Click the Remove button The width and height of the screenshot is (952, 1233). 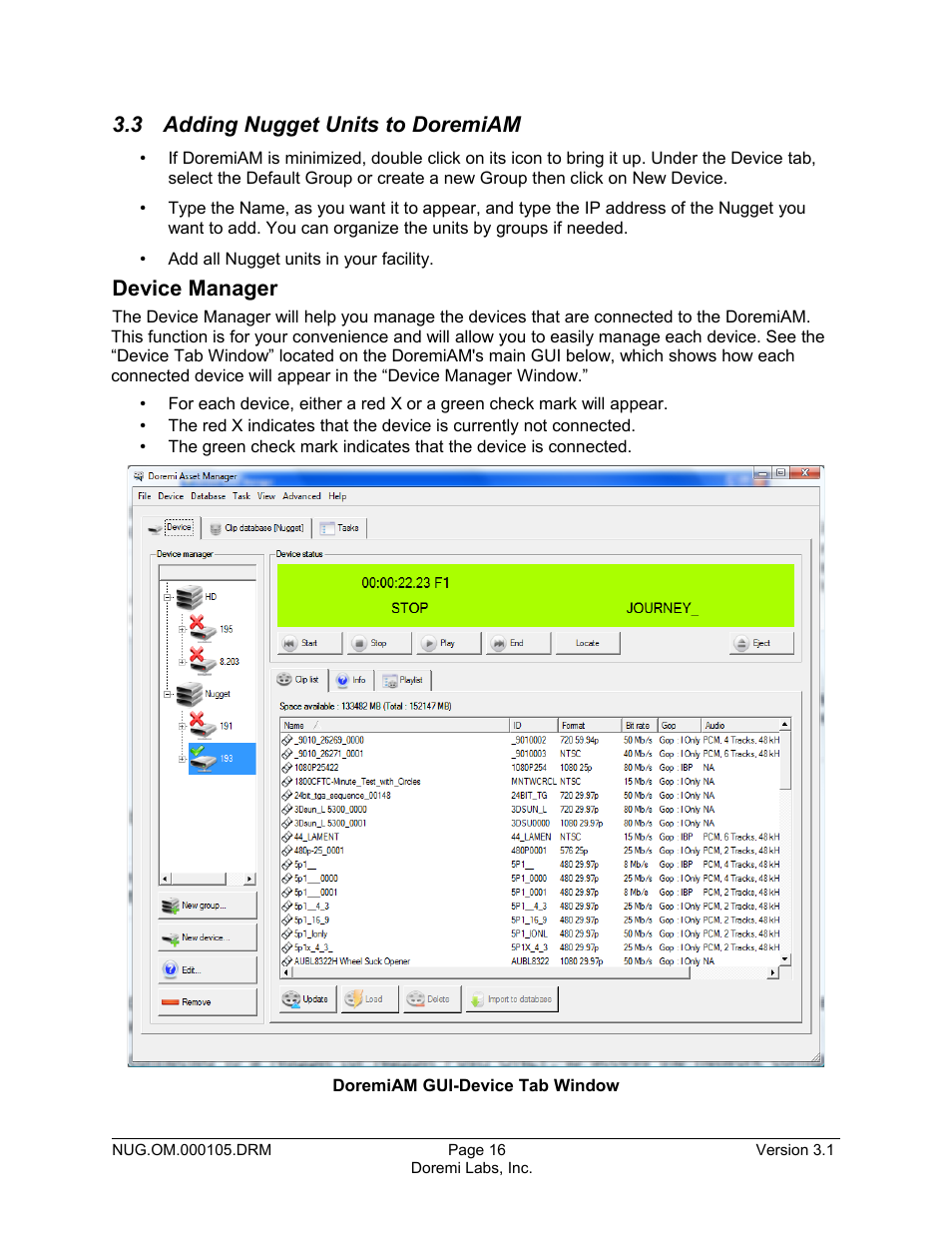[x=208, y=1001]
